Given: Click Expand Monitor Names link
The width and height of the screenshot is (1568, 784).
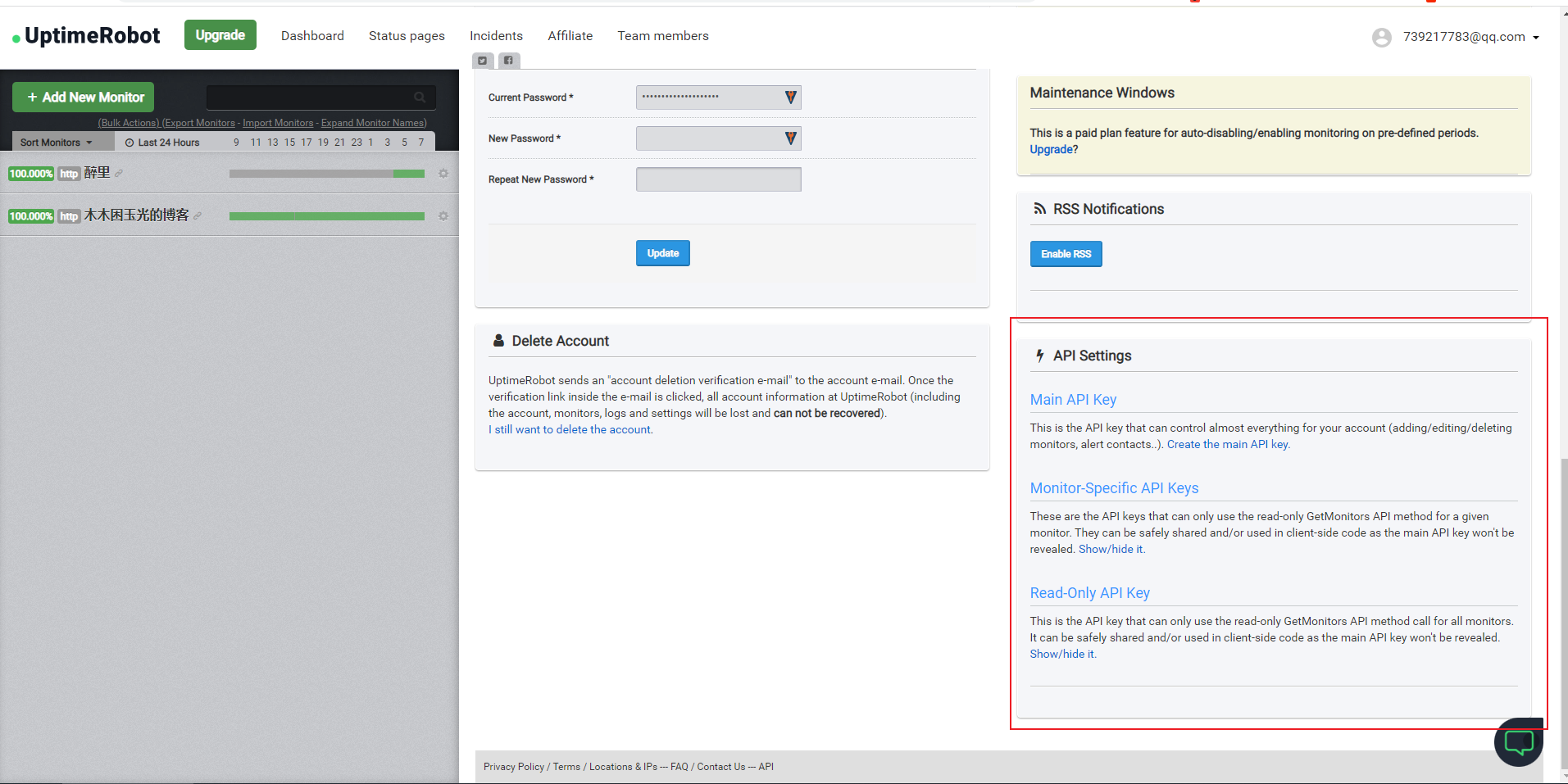Looking at the screenshot, I should pyautogui.click(x=374, y=123).
